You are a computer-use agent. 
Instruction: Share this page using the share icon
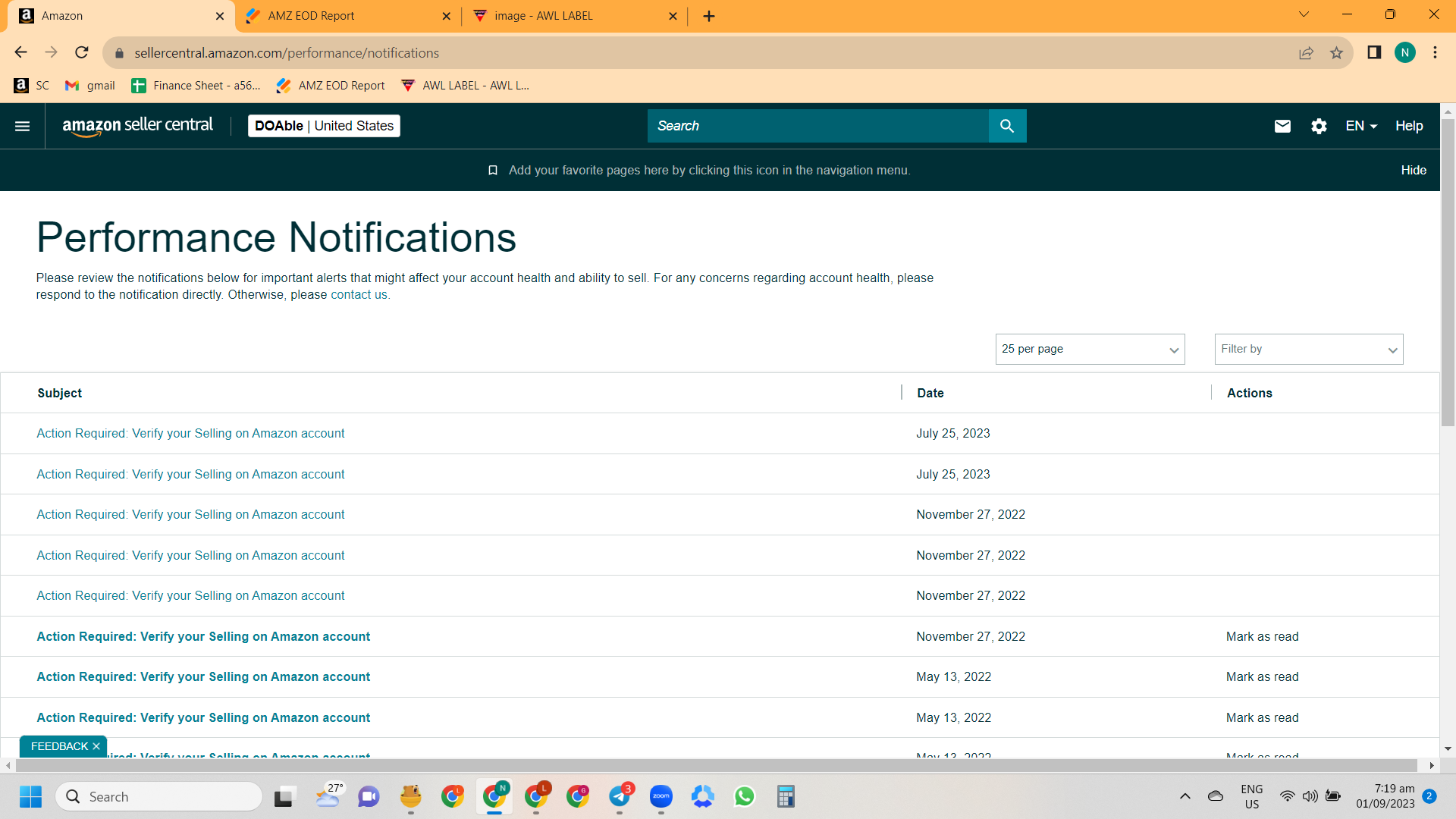(x=1306, y=53)
